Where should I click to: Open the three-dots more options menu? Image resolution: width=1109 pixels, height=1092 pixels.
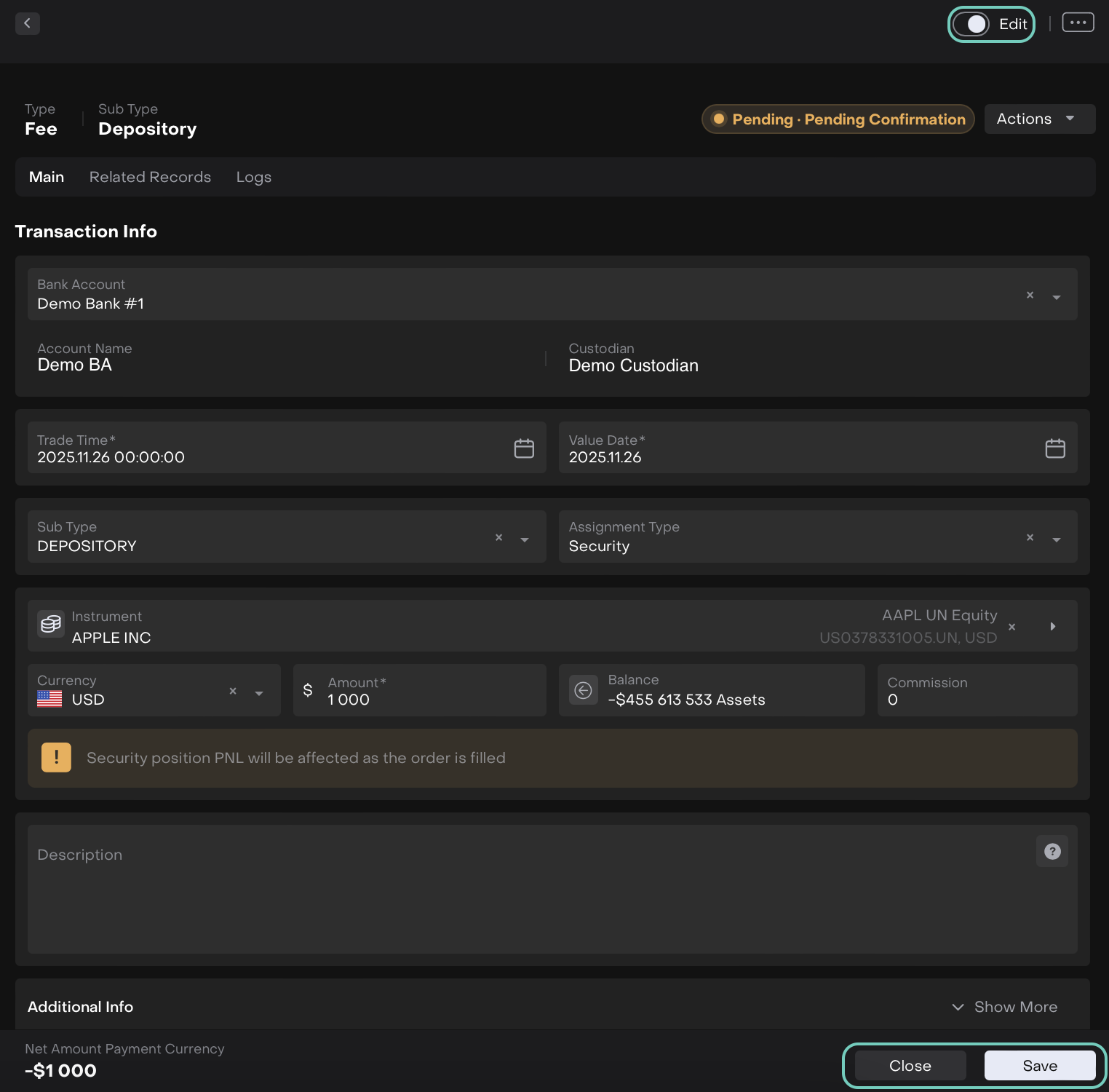(x=1078, y=23)
